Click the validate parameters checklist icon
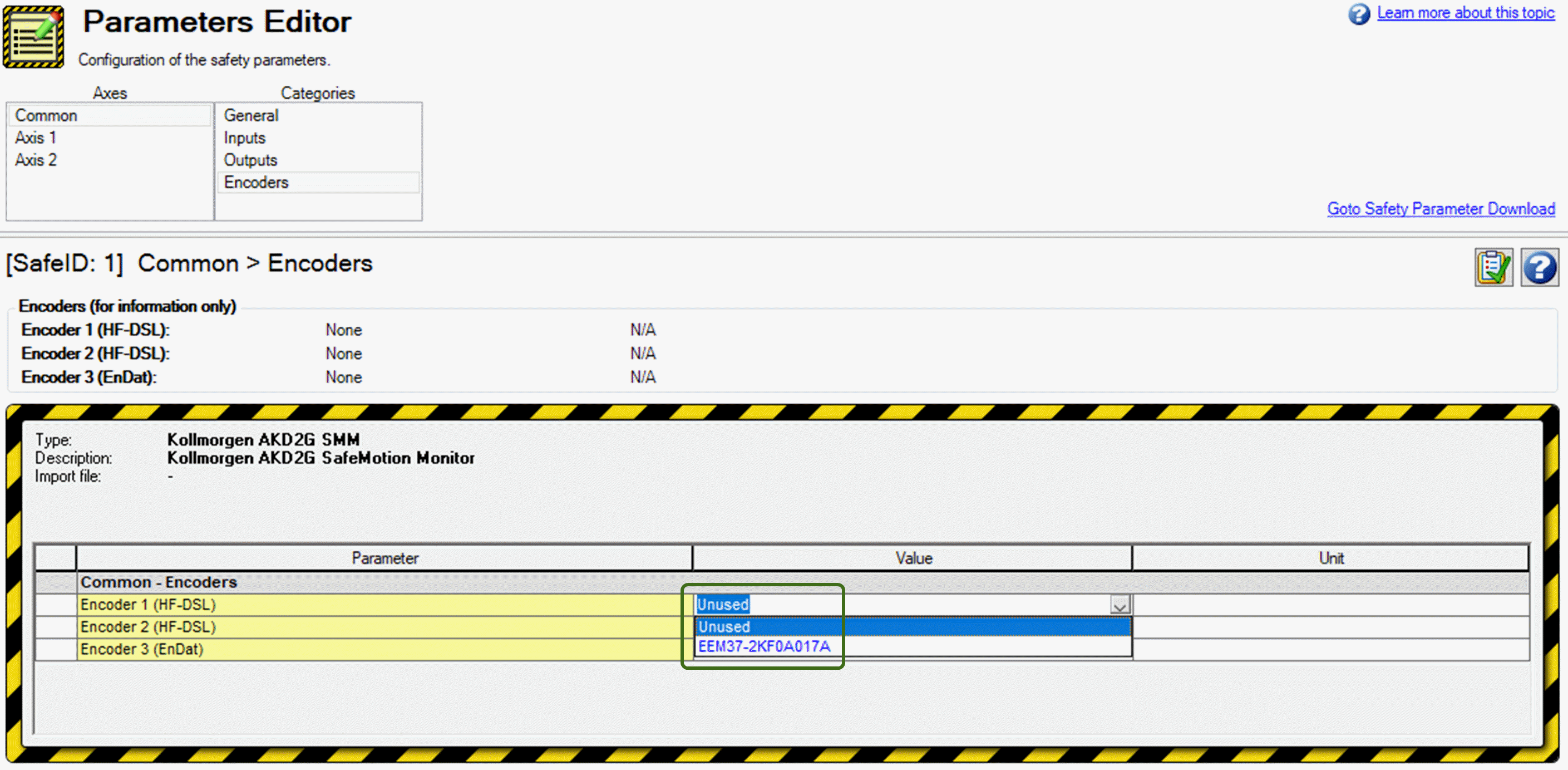 point(1493,267)
